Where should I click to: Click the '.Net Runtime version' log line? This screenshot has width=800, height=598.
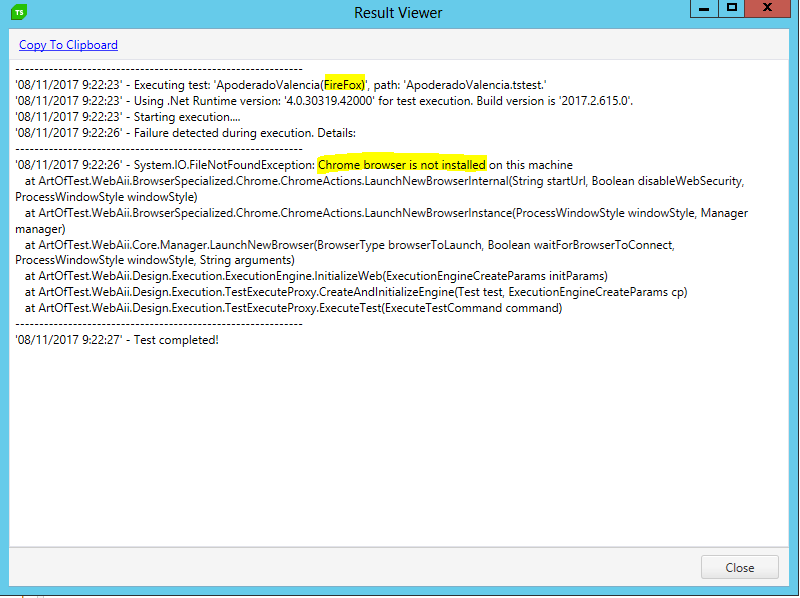tap(324, 101)
